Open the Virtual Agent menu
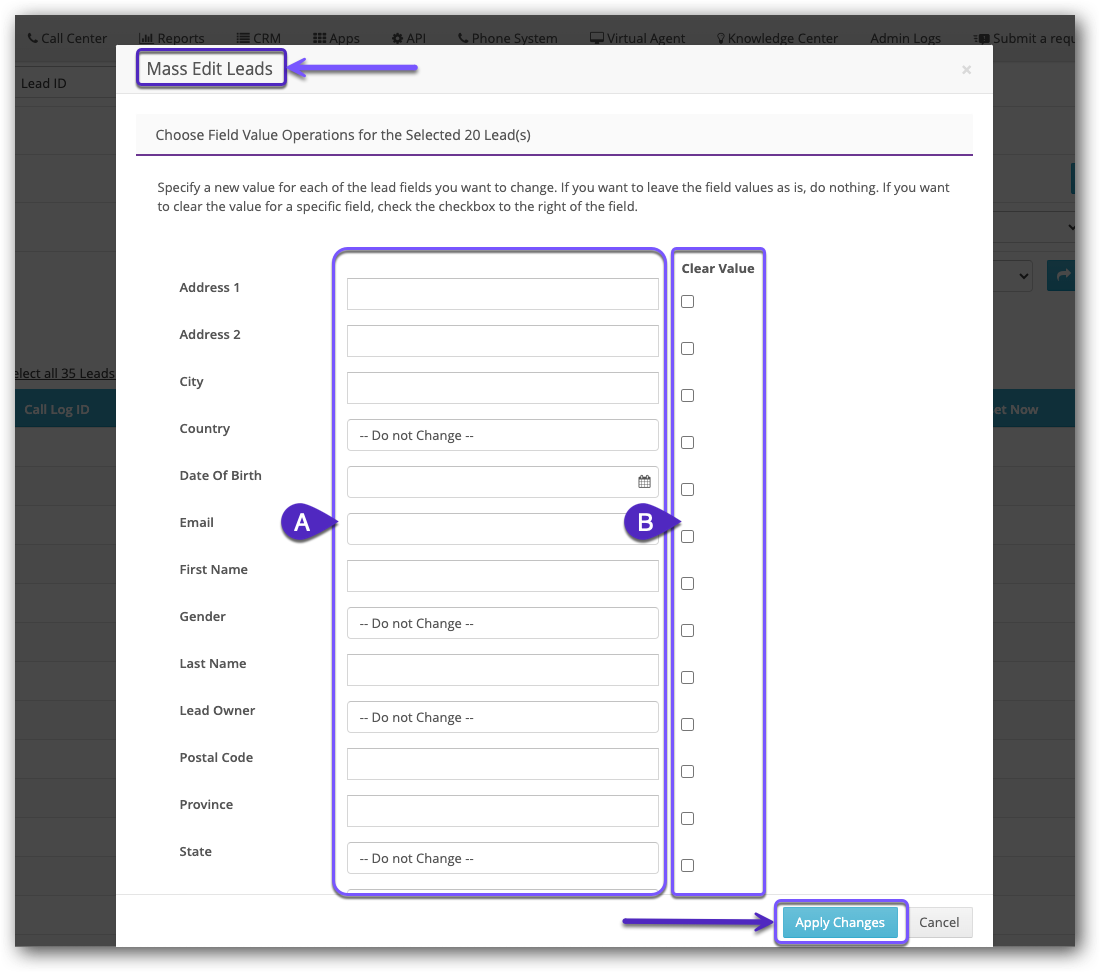This screenshot has height=972, width=1100. point(637,38)
